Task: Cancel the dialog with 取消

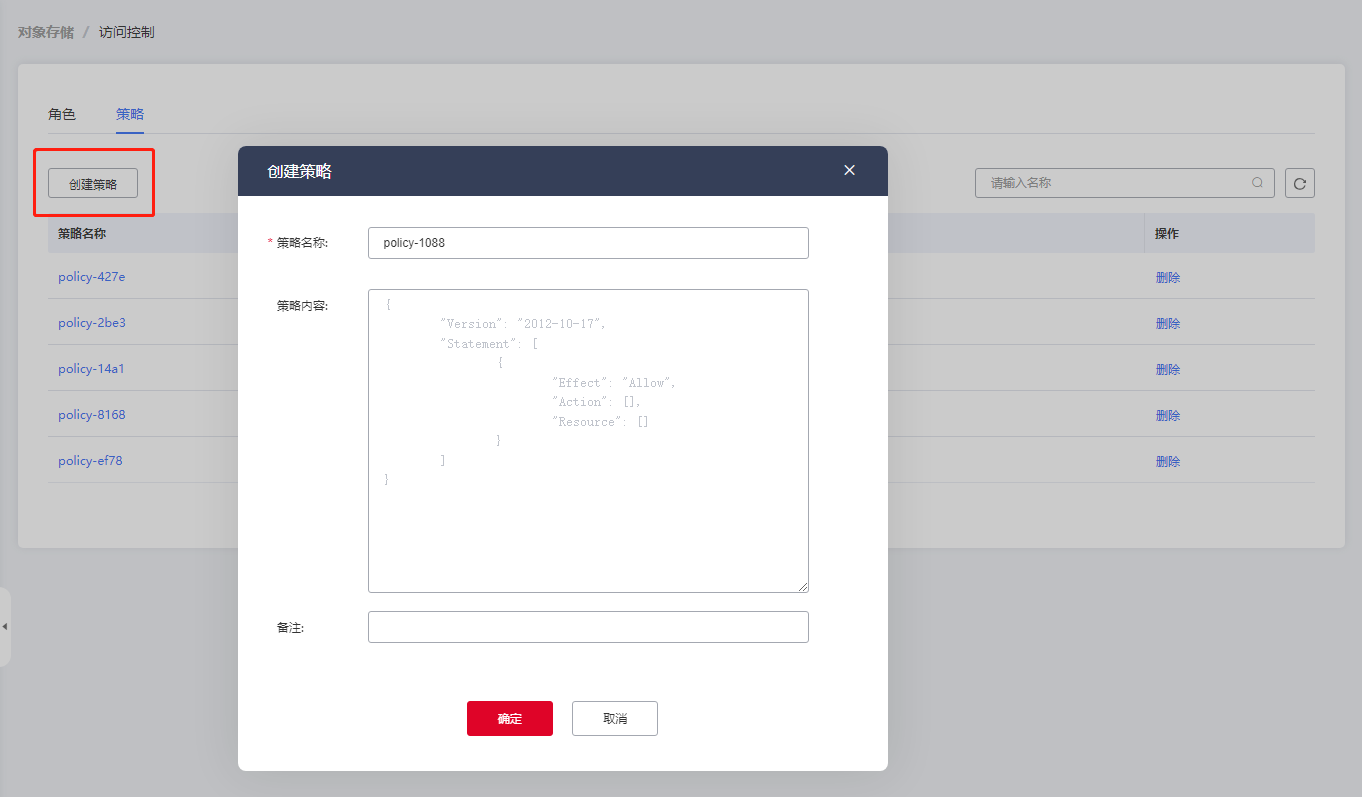Action: 615,718
